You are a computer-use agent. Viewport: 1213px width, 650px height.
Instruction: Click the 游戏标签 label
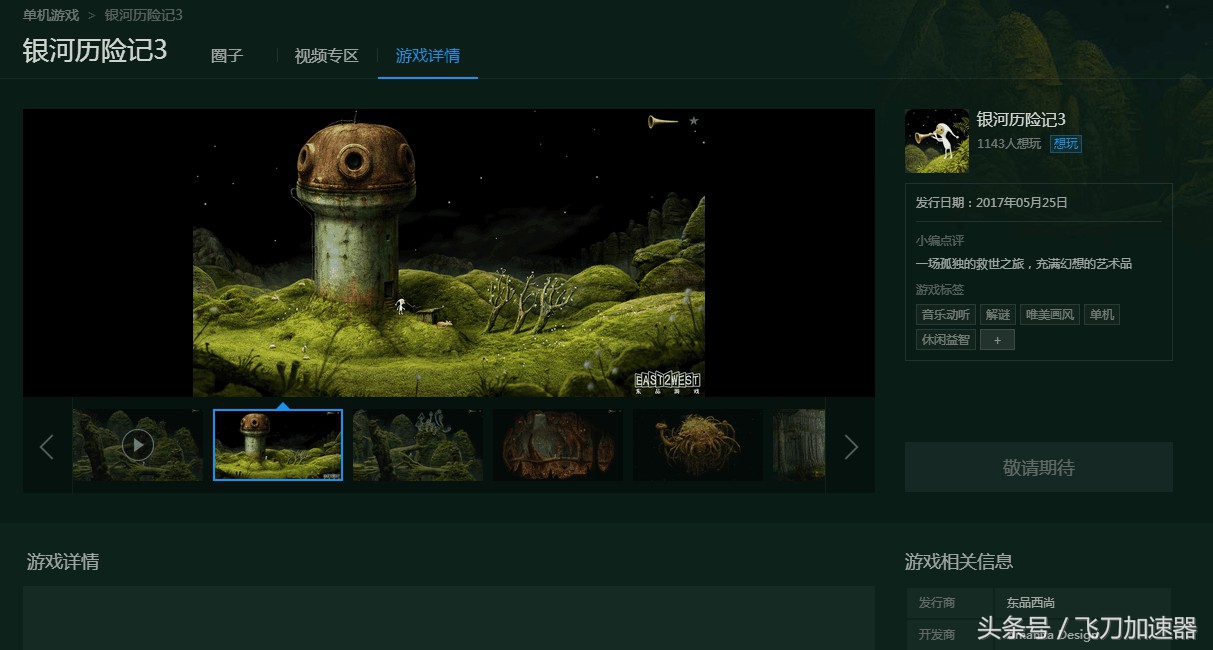tap(940, 290)
